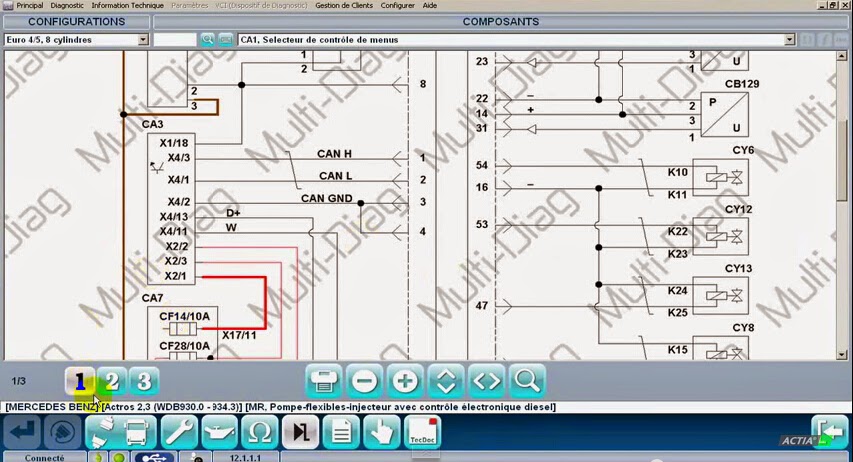Click the CAN L line label
The width and height of the screenshot is (853, 462).
(x=335, y=176)
